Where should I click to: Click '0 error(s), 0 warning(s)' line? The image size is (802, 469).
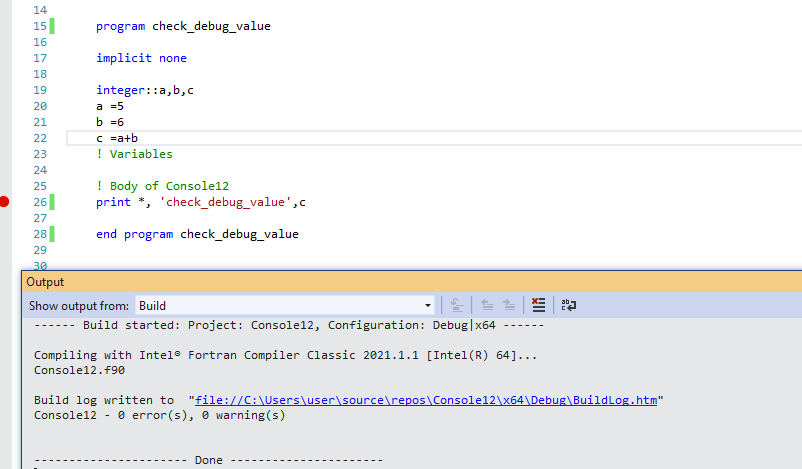(x=160, y=415)
